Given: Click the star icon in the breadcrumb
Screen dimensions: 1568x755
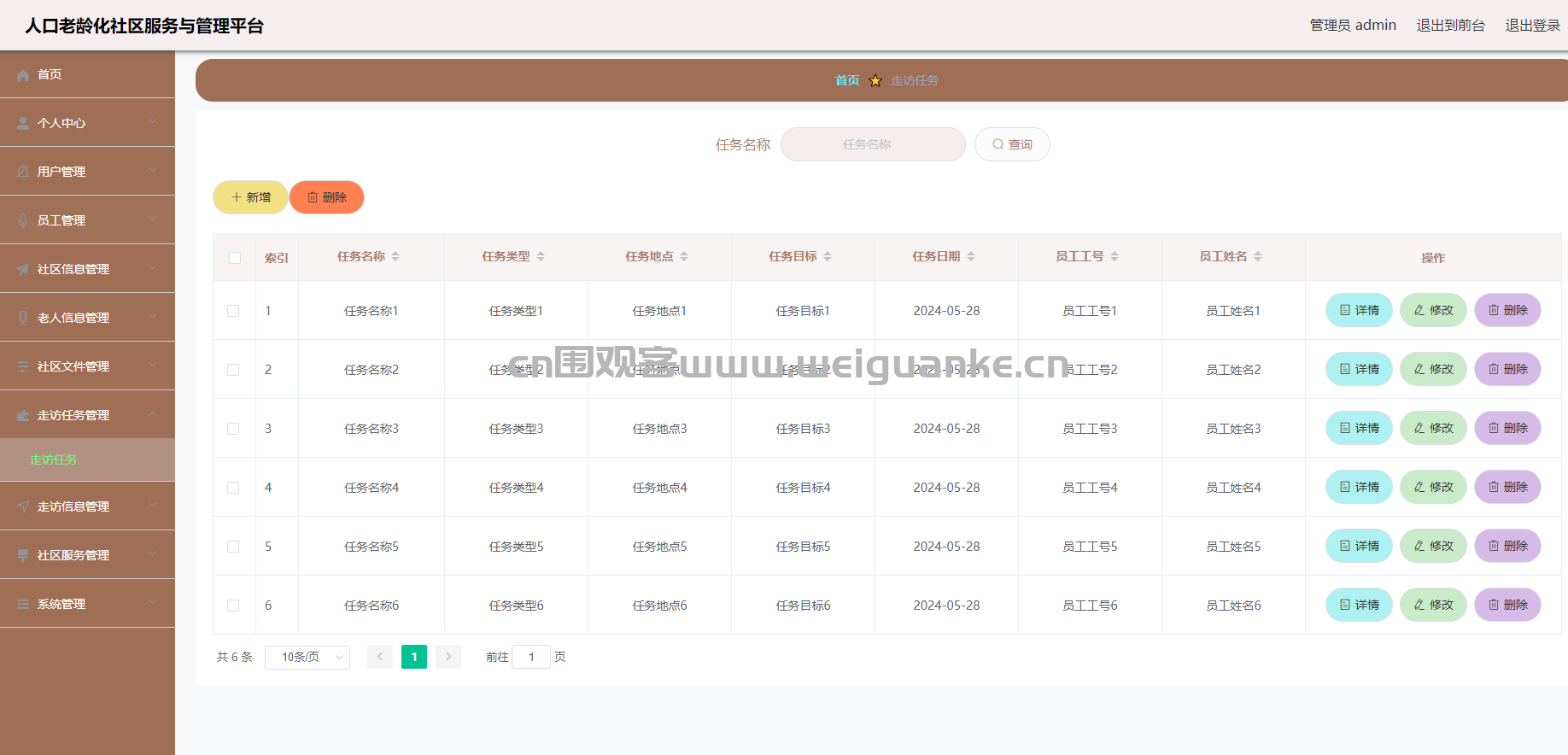Looking at the screenshot, I should [x=875, y=81].
